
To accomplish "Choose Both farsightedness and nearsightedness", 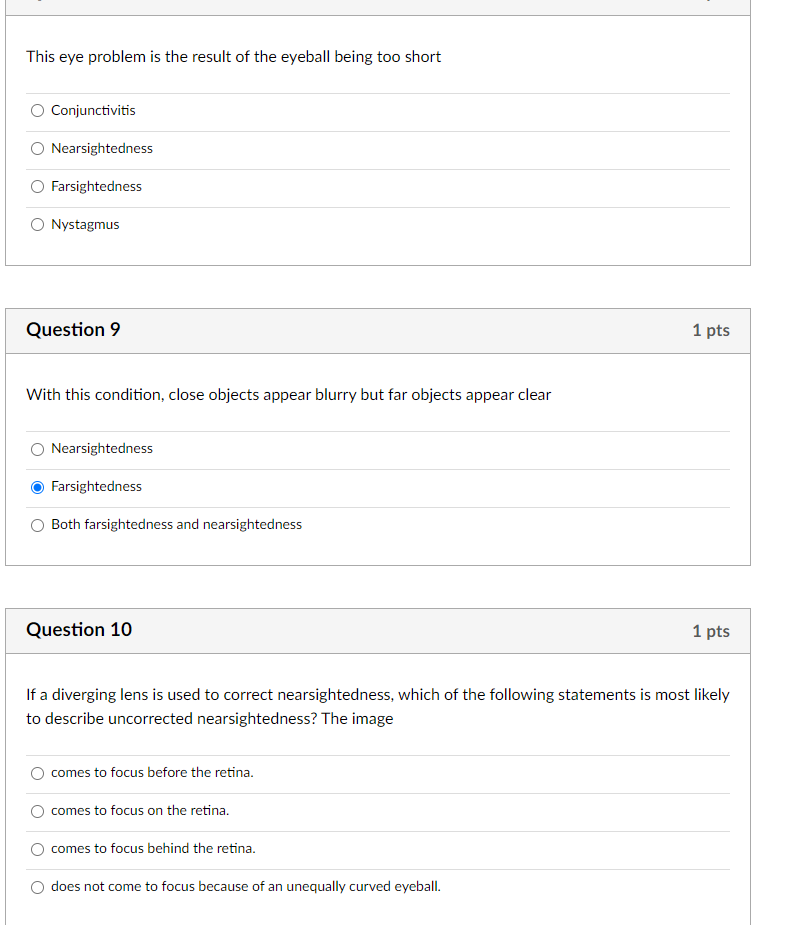I will point(37,526).
